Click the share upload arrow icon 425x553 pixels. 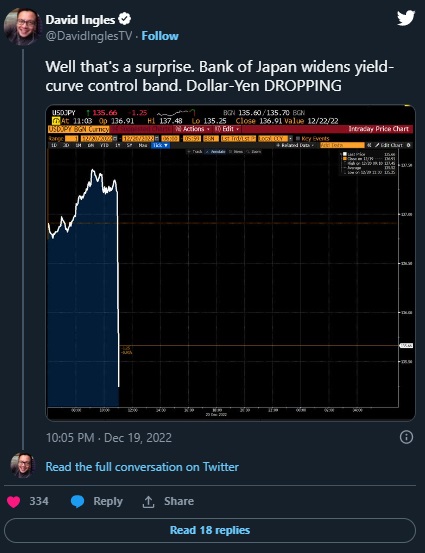pos(148,502)
